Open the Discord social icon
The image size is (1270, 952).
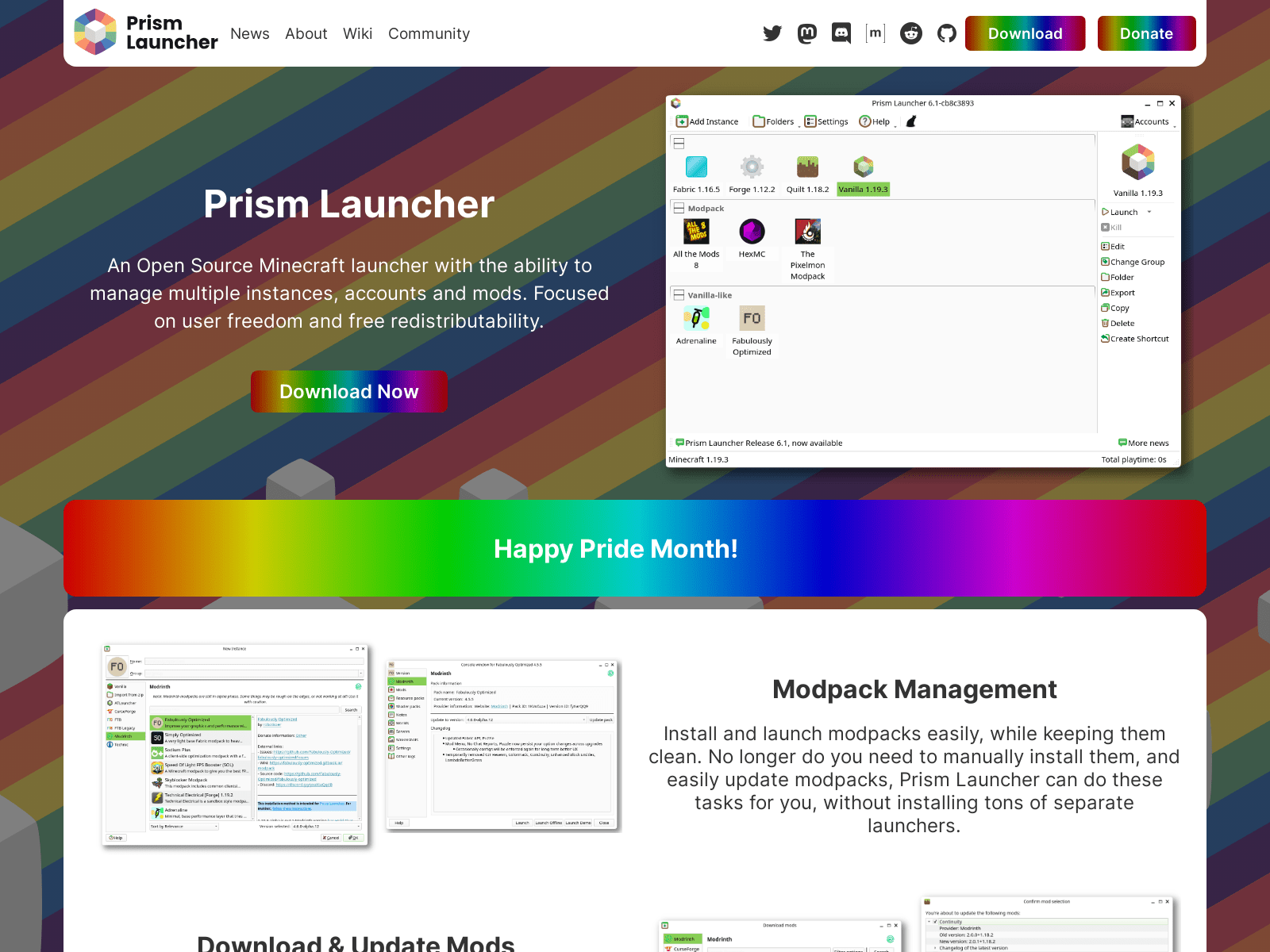coord(841,33)
